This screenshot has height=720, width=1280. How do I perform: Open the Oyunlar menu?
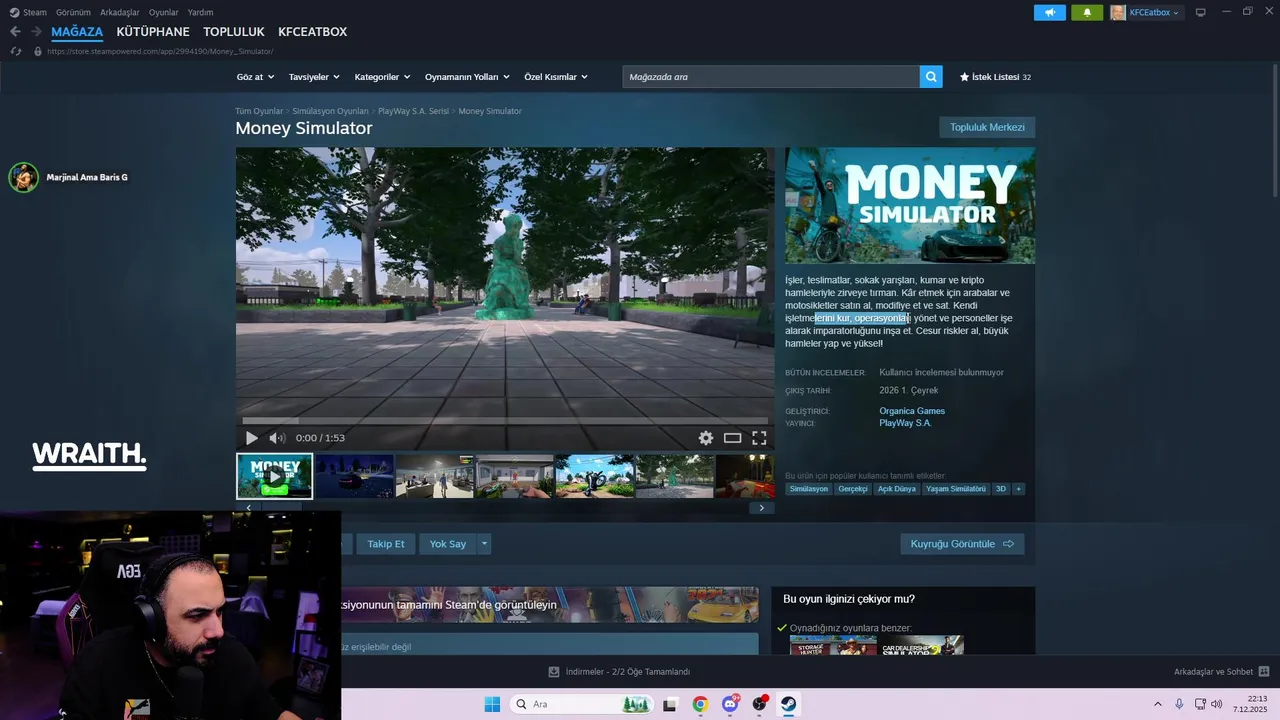(164, 12)
